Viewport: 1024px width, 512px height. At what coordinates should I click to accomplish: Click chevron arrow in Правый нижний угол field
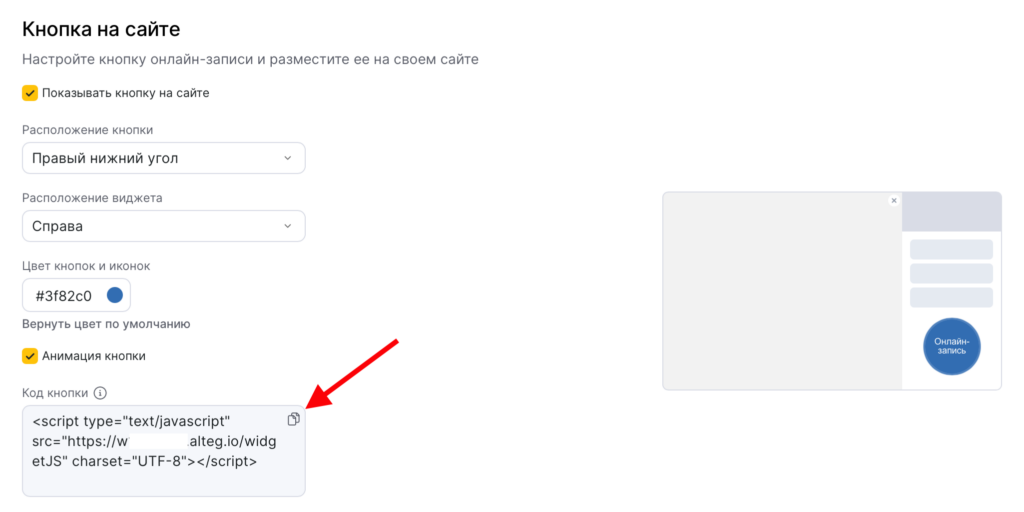point(288,158)
